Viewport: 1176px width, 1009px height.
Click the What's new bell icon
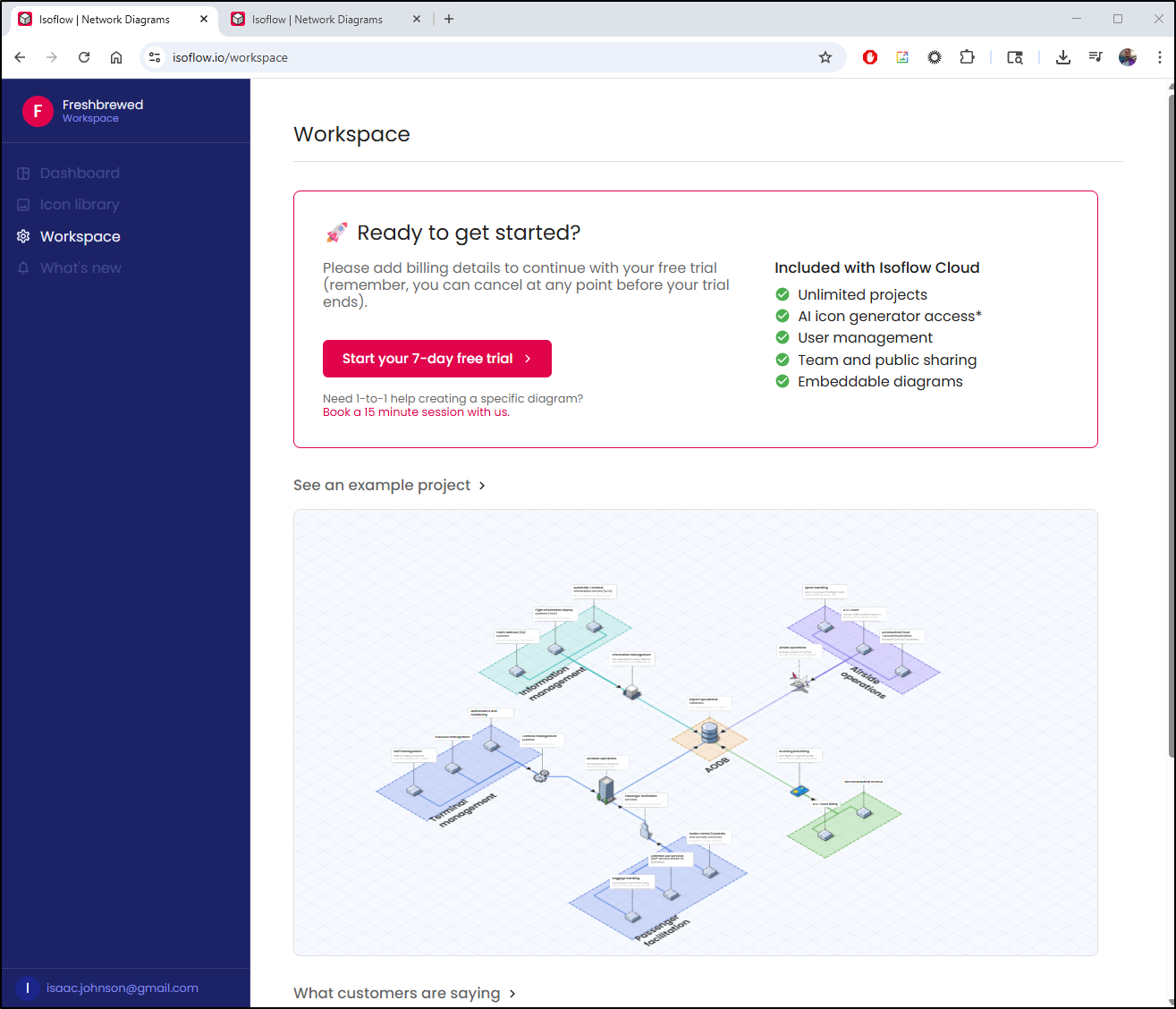click(x=23, y=267)
